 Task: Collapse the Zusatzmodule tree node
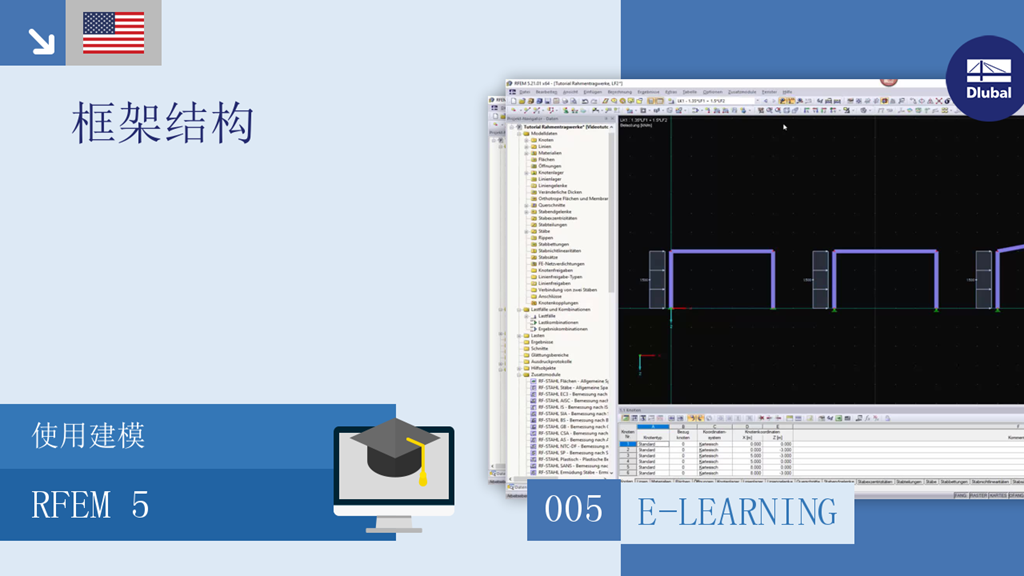[519, 375]
